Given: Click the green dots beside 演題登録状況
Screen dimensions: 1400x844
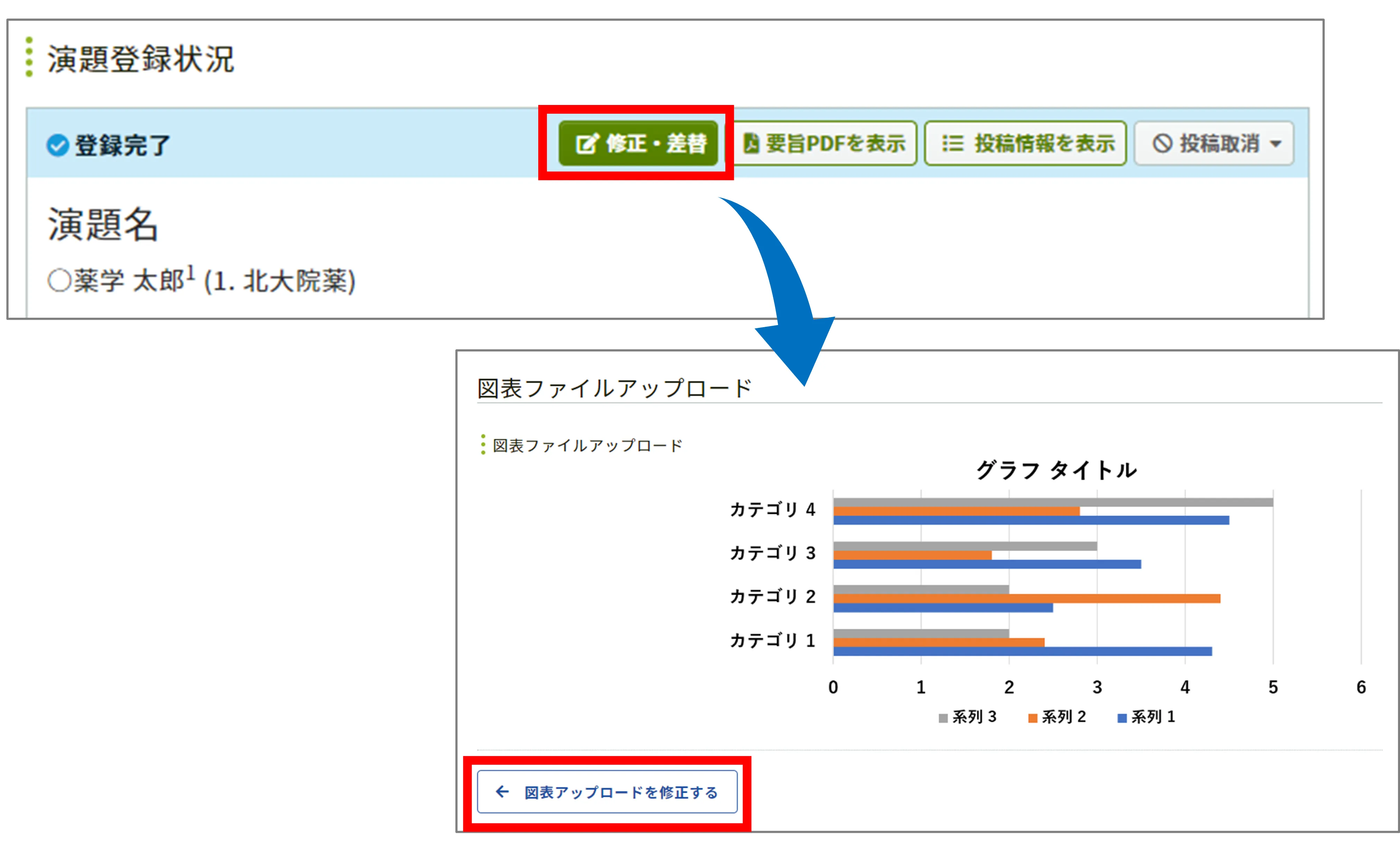Looking at the screenshot, I should click(x=30, y=57).
